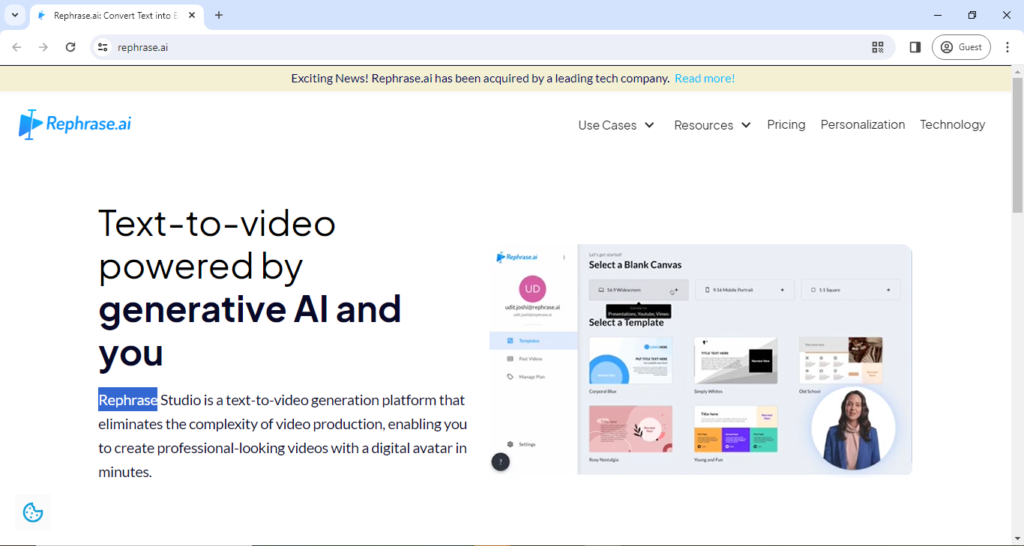Open a new tab with plus icon
This screenshot has width=1024, height=546.
[x=219, y=15]
